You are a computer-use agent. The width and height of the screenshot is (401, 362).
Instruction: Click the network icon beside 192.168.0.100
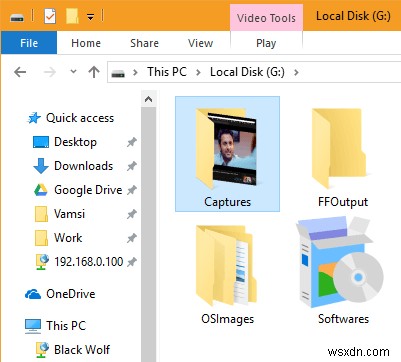point(42,262)
